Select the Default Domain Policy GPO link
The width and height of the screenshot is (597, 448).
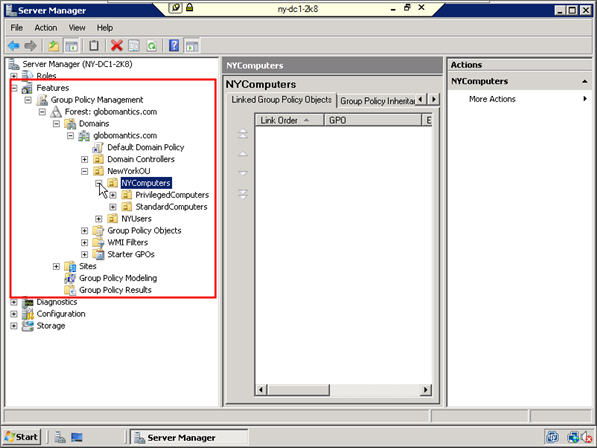[145, 147]
